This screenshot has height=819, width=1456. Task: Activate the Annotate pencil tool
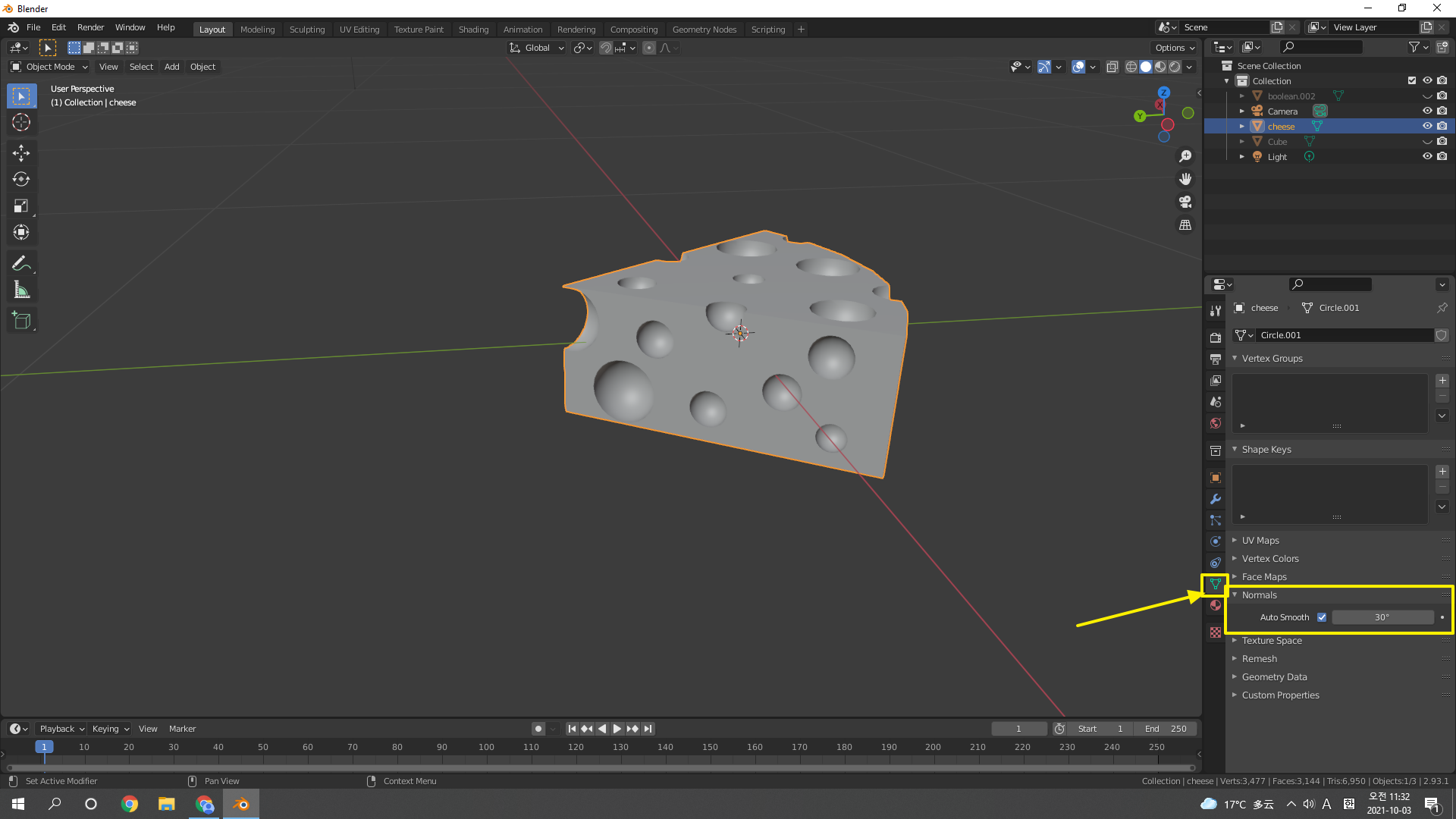click(21, 263)
